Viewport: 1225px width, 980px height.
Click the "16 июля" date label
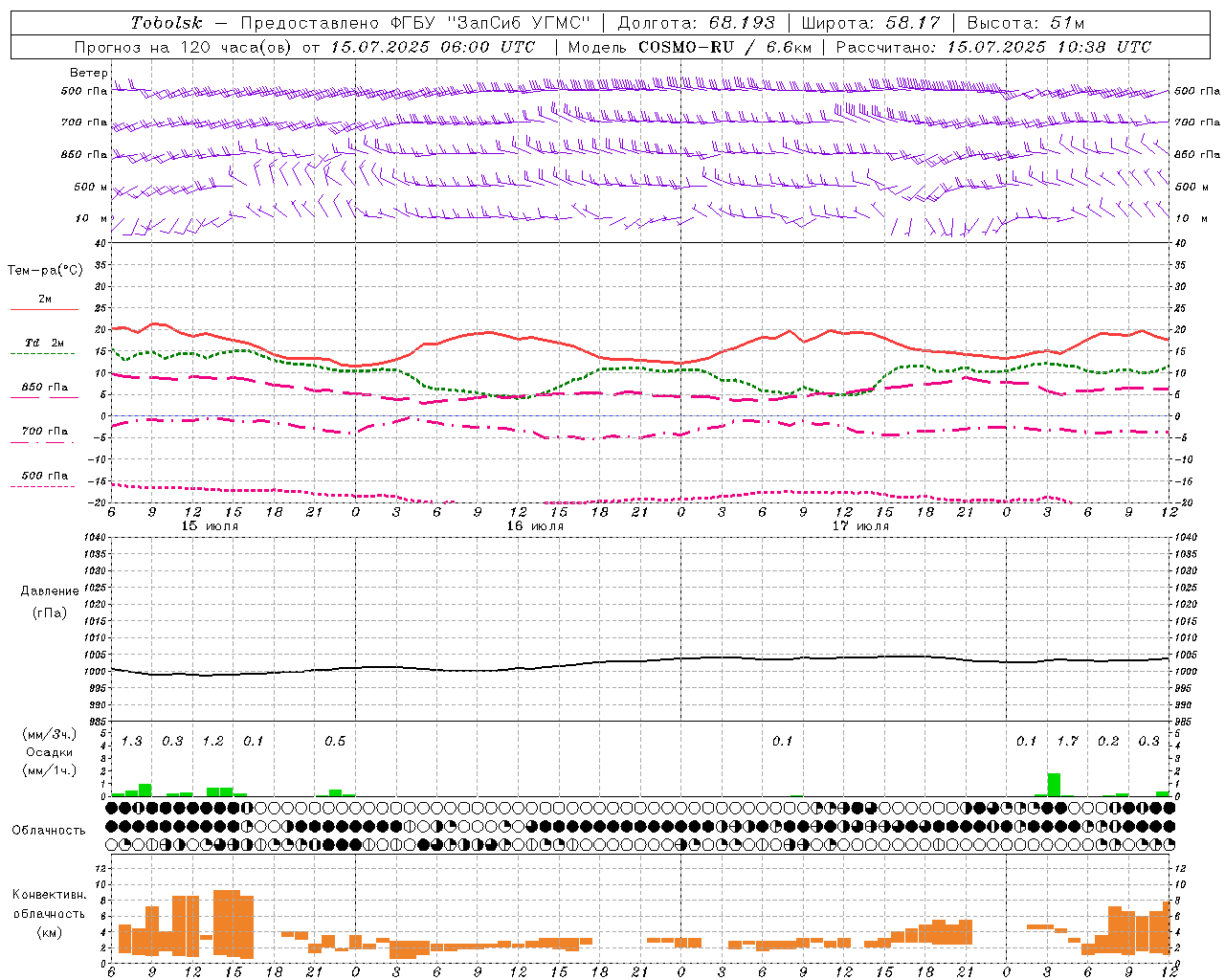535,526
